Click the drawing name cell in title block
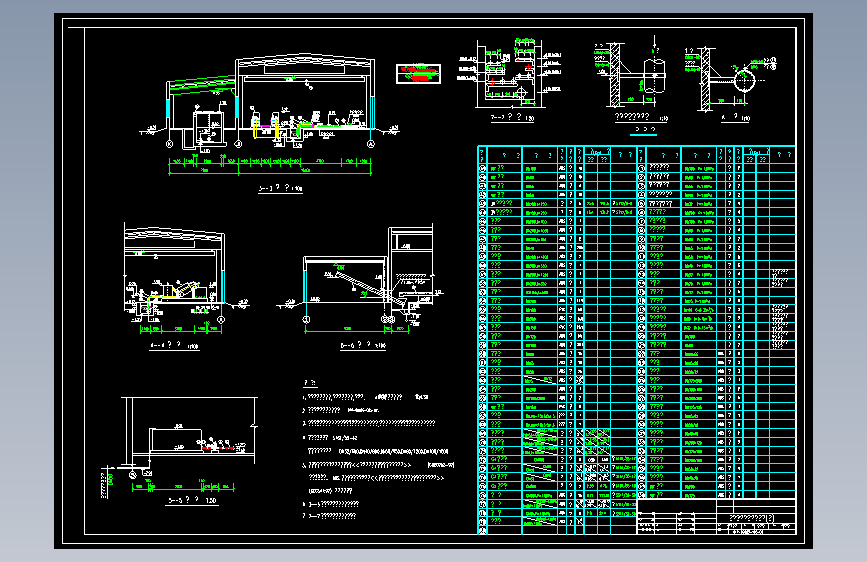This screenshot has width=867, height=562. 755,518
